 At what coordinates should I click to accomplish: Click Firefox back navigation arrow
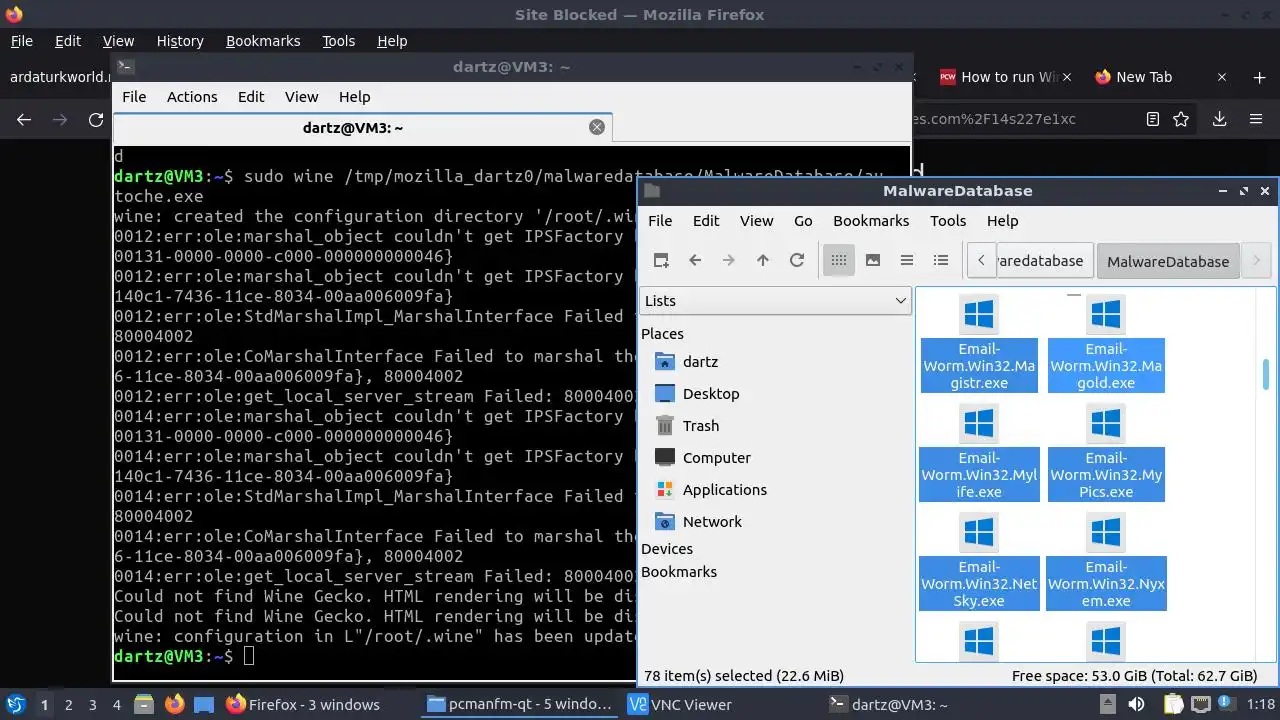[24, 119]
